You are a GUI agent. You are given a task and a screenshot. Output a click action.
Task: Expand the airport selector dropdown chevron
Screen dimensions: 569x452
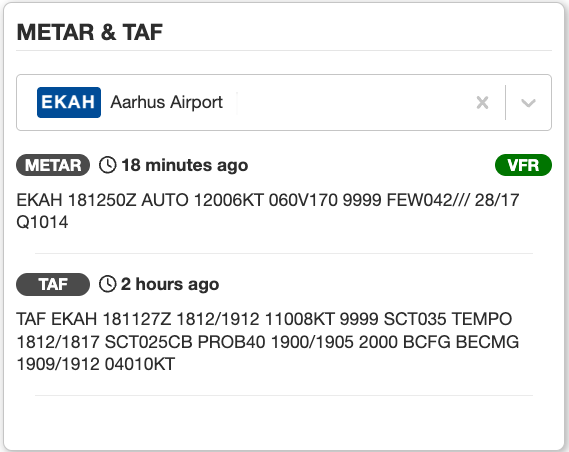pyautogui.click(x=528, y=103)
